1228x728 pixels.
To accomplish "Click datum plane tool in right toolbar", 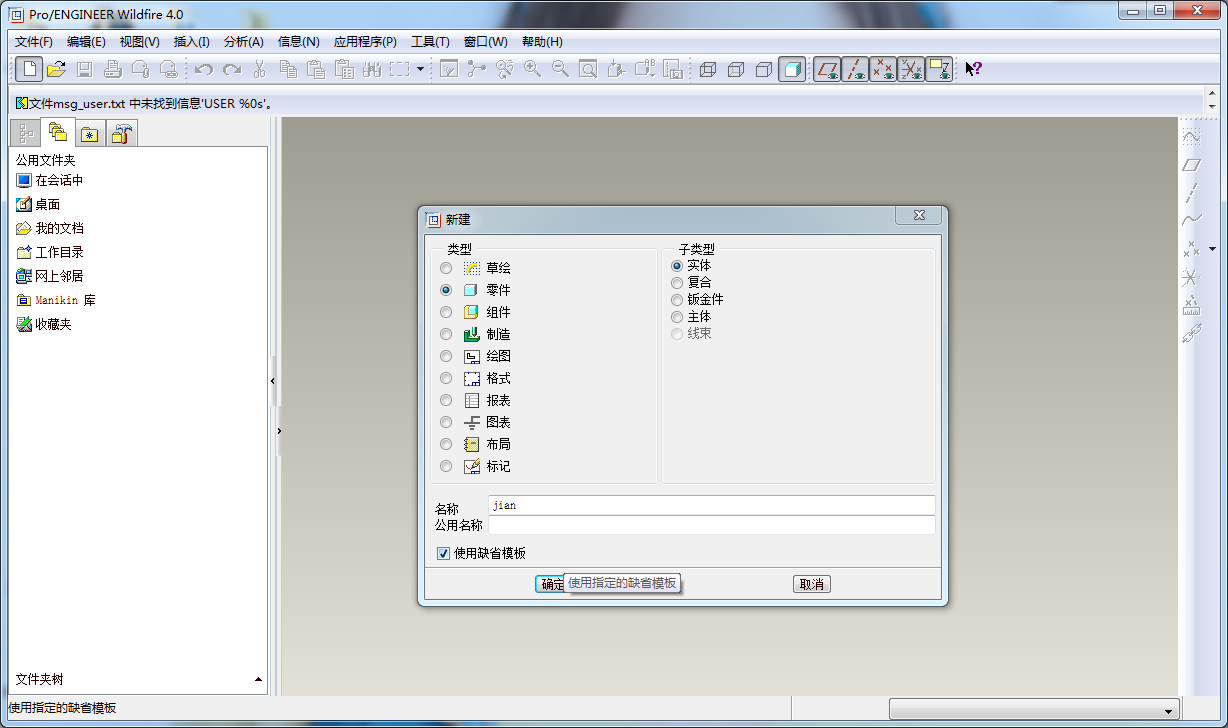I will pos(1190,165).
